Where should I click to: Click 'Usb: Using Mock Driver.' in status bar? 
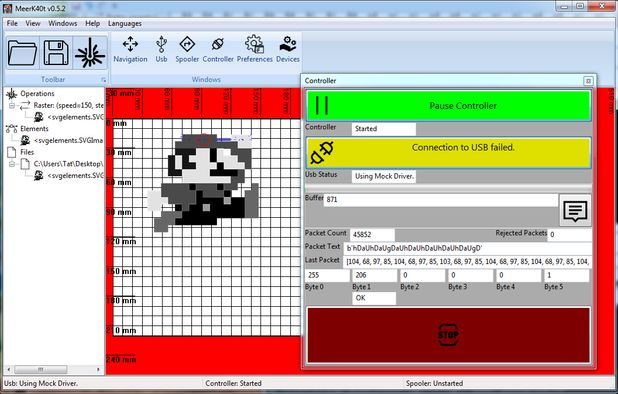click(x=41, y=383)
